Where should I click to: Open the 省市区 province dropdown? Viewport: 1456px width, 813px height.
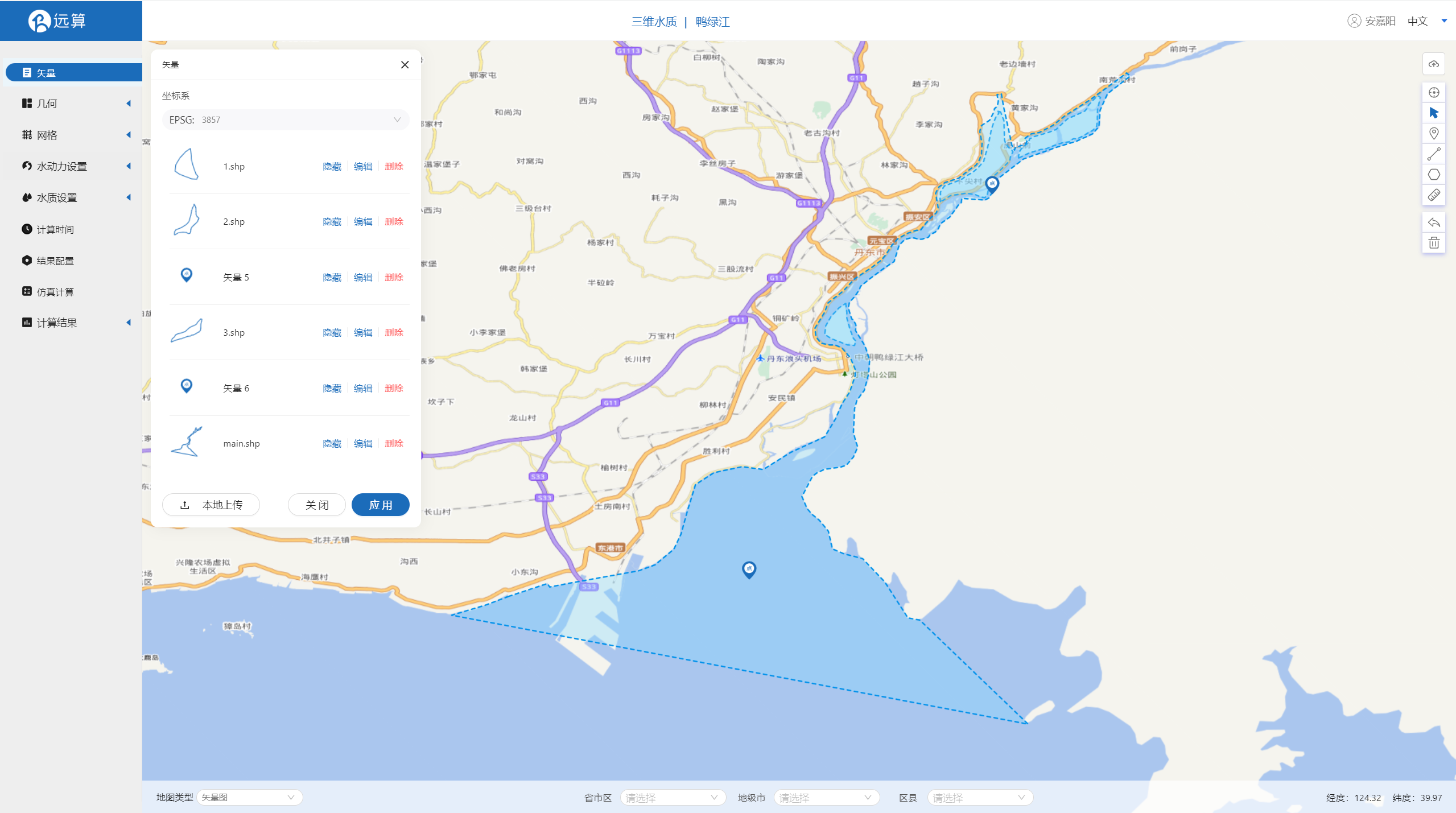click(673, 798)
